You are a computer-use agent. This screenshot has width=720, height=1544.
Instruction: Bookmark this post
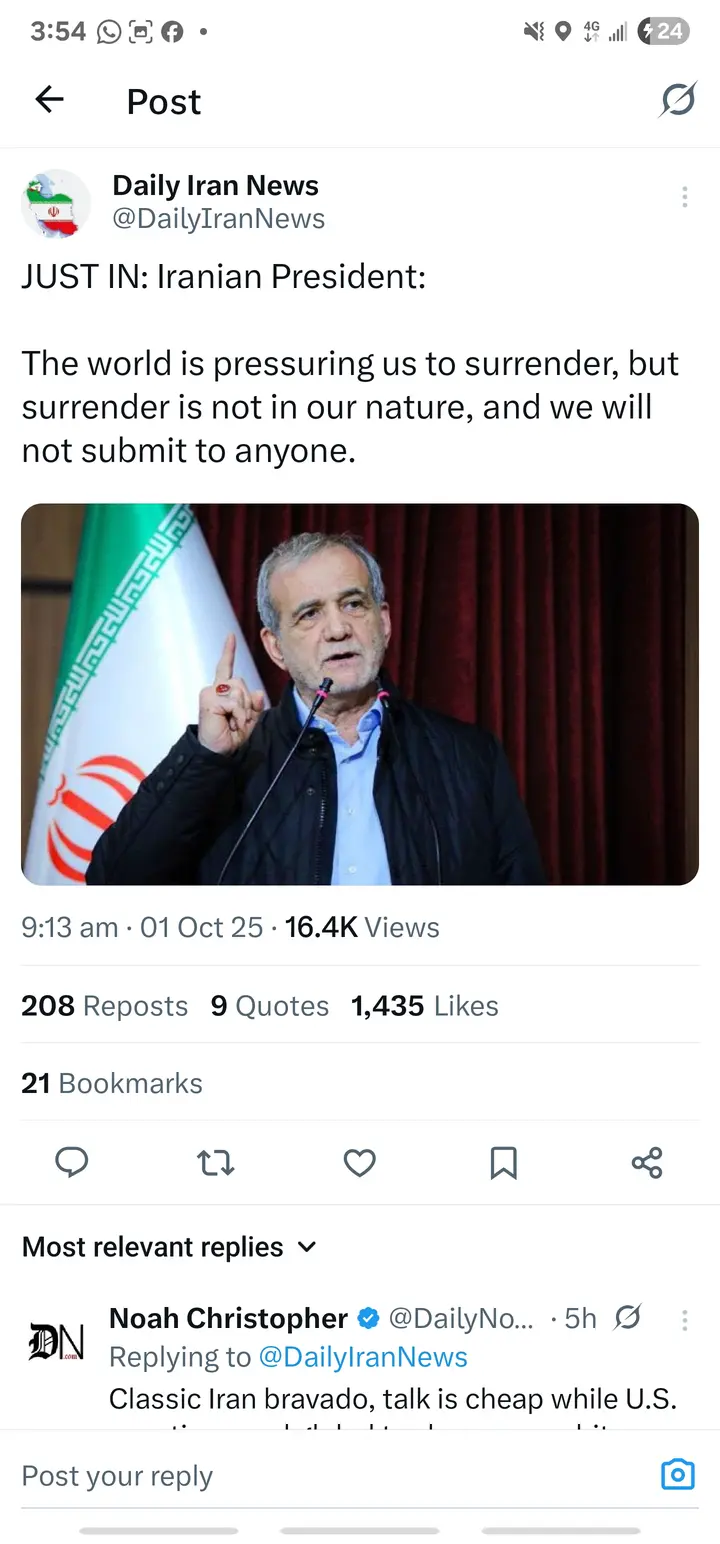(x=503, y=1162)
